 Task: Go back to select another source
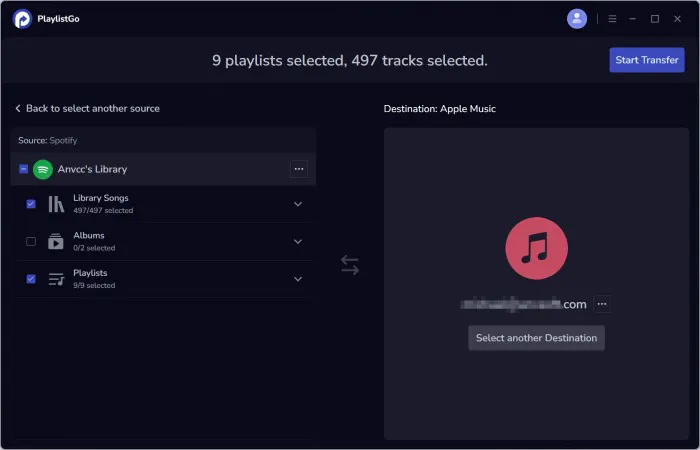pos(88,108)
